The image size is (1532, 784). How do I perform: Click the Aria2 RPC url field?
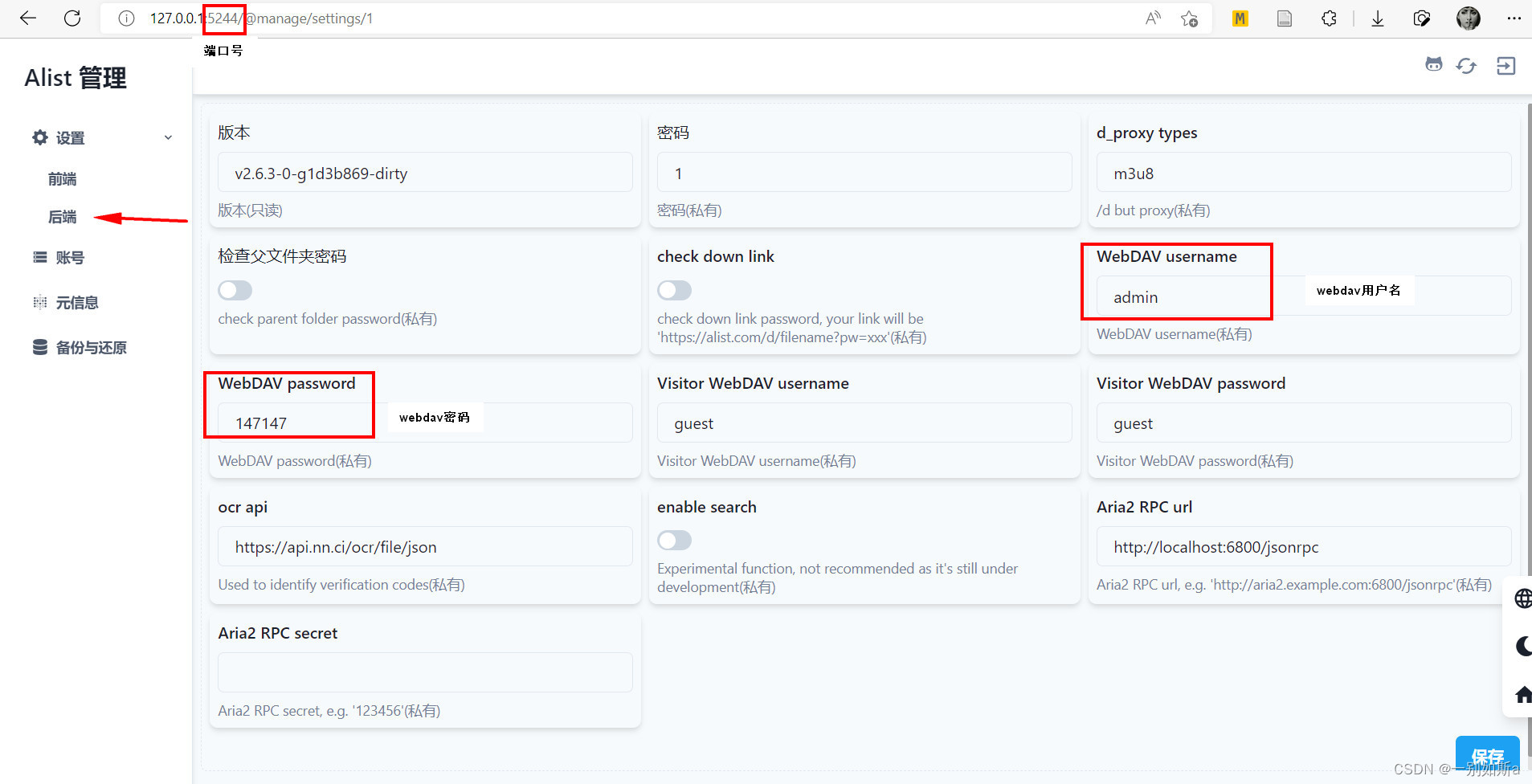pyautogui.click(x=1304, y=546)
